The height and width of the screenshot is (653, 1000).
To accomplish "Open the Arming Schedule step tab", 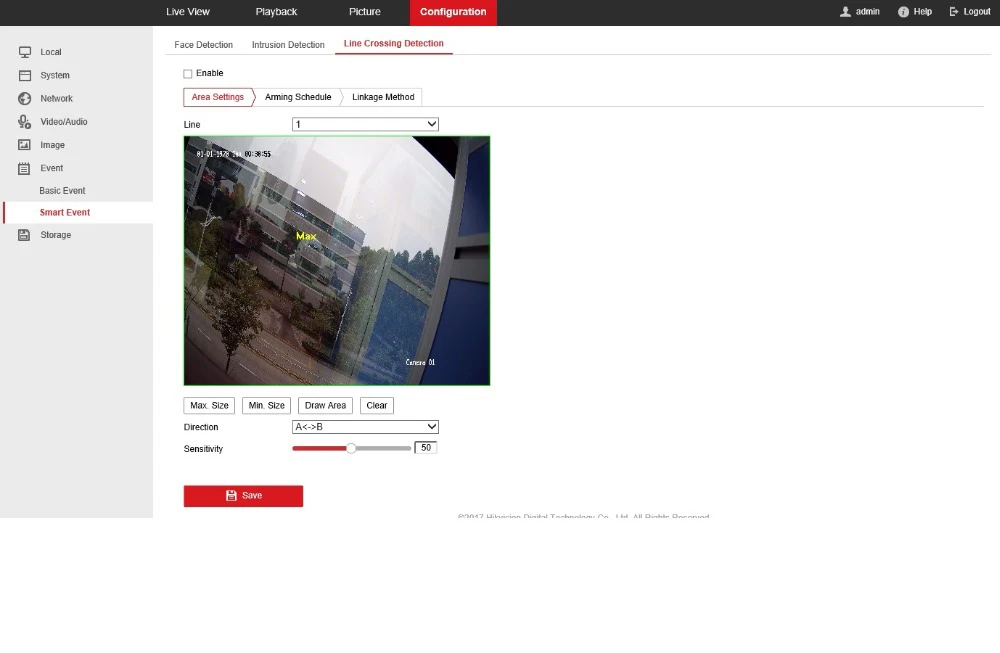I will point(298,97).
